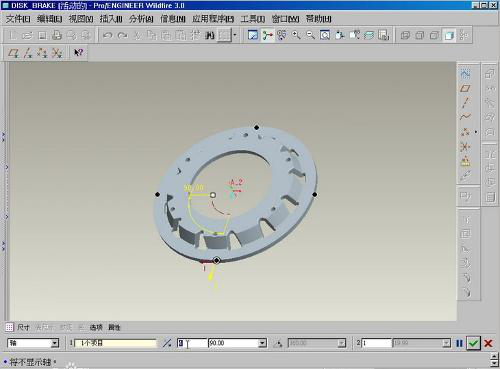This screenshot has width=500, height=369.
Task: Open the 选项 panel in dashboard
Action: point(96,327)
